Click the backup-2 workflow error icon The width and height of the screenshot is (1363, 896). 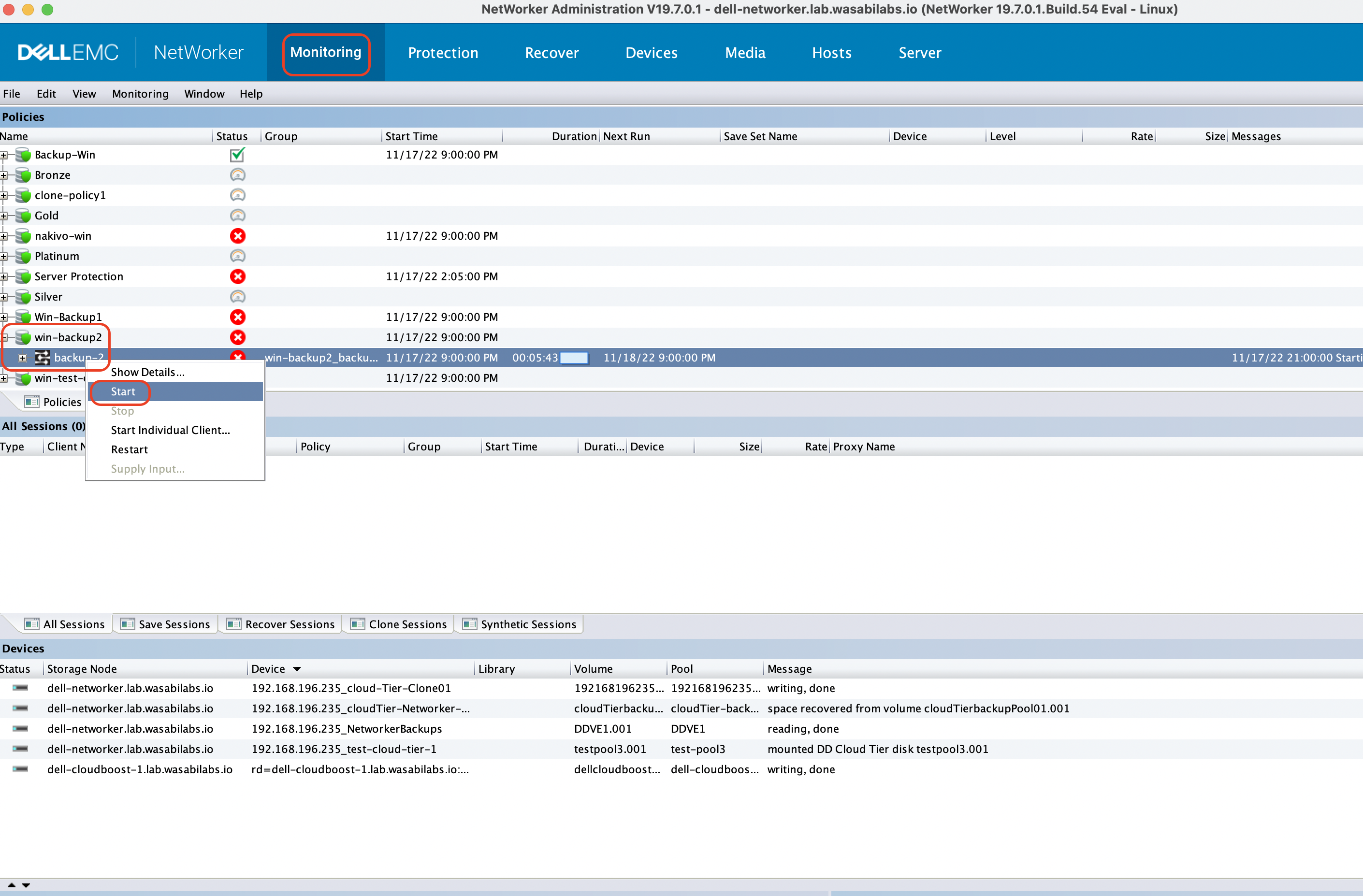pos(237,357)
